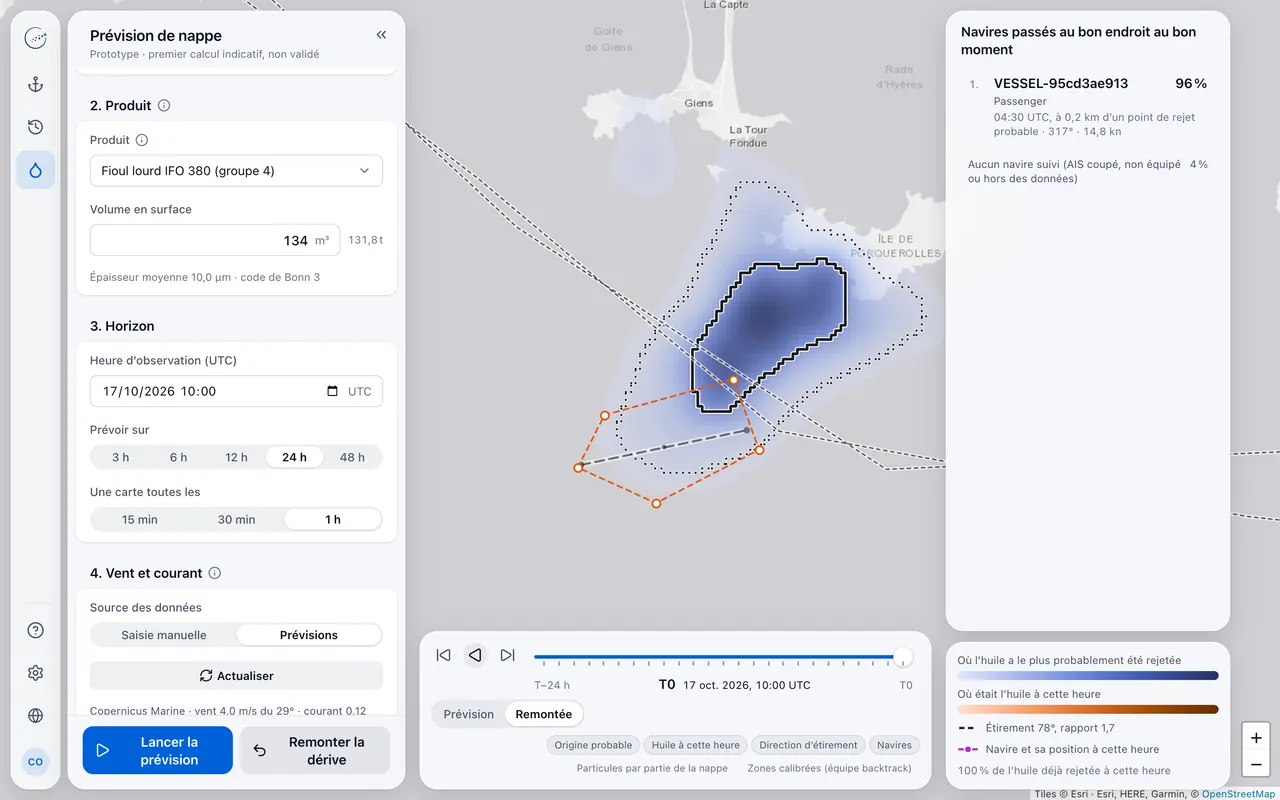Select the Remontée timeline tab
The image size is (1280, 800).
click(544, 714)
